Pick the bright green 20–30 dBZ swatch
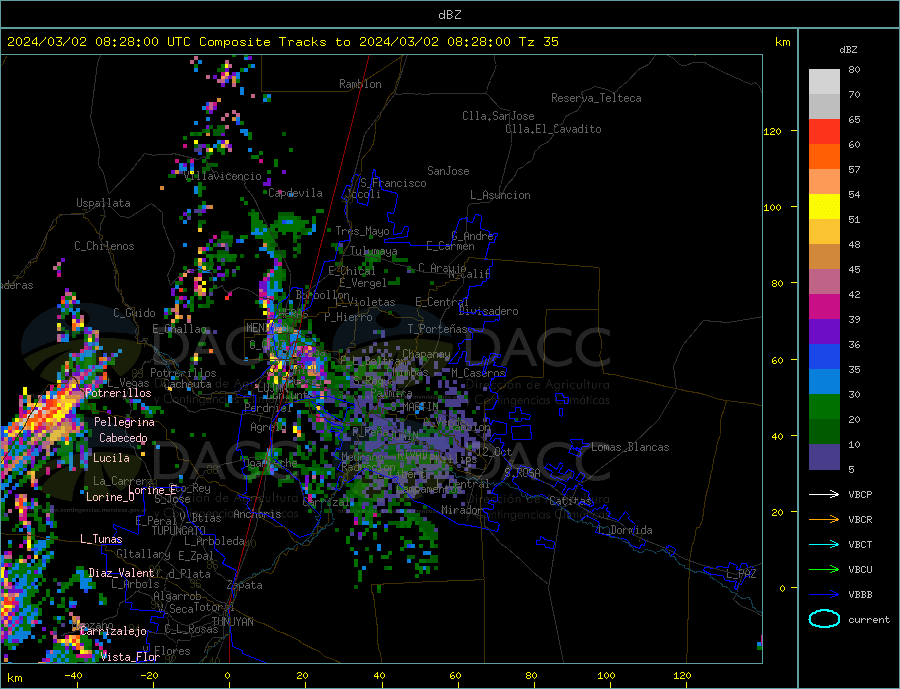 click(824, 407)
